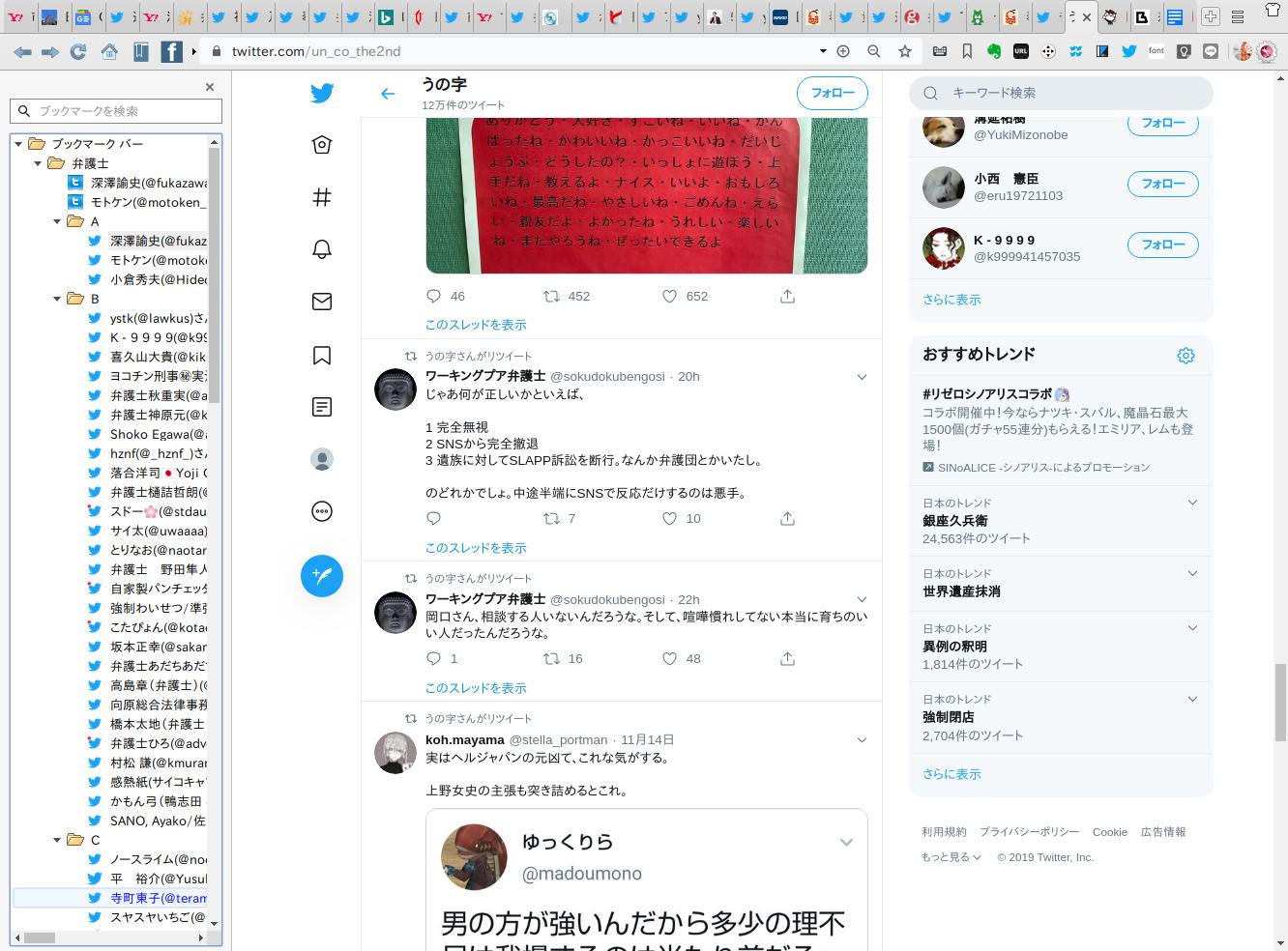Open tweet menu chevron for koh.mayama tweet
The height and width of the screenshot is (951, 1288).
(x=862, y=740)
